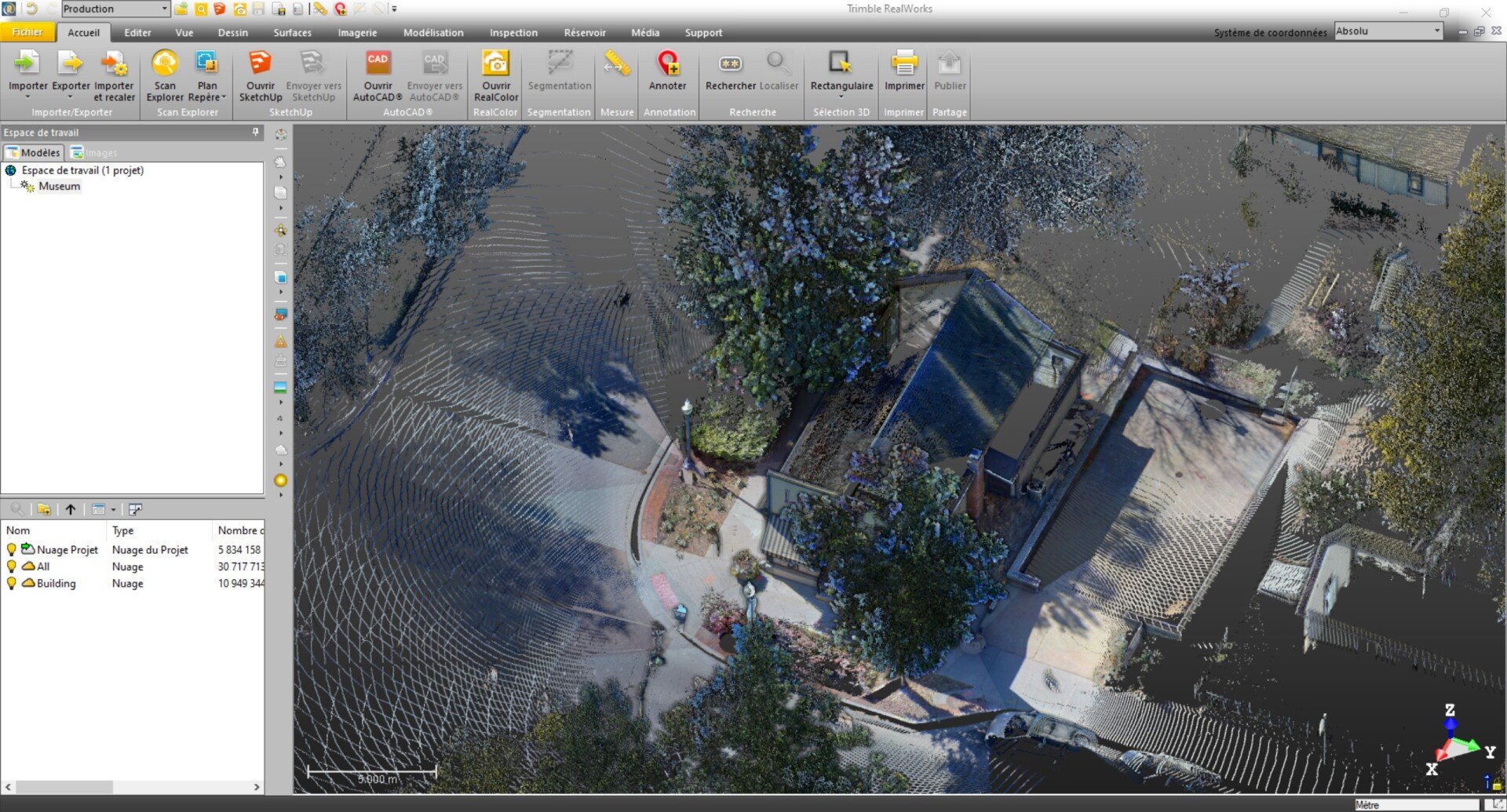
Task: Click the Rechercher search icon
Action: (x=730, y=64)
